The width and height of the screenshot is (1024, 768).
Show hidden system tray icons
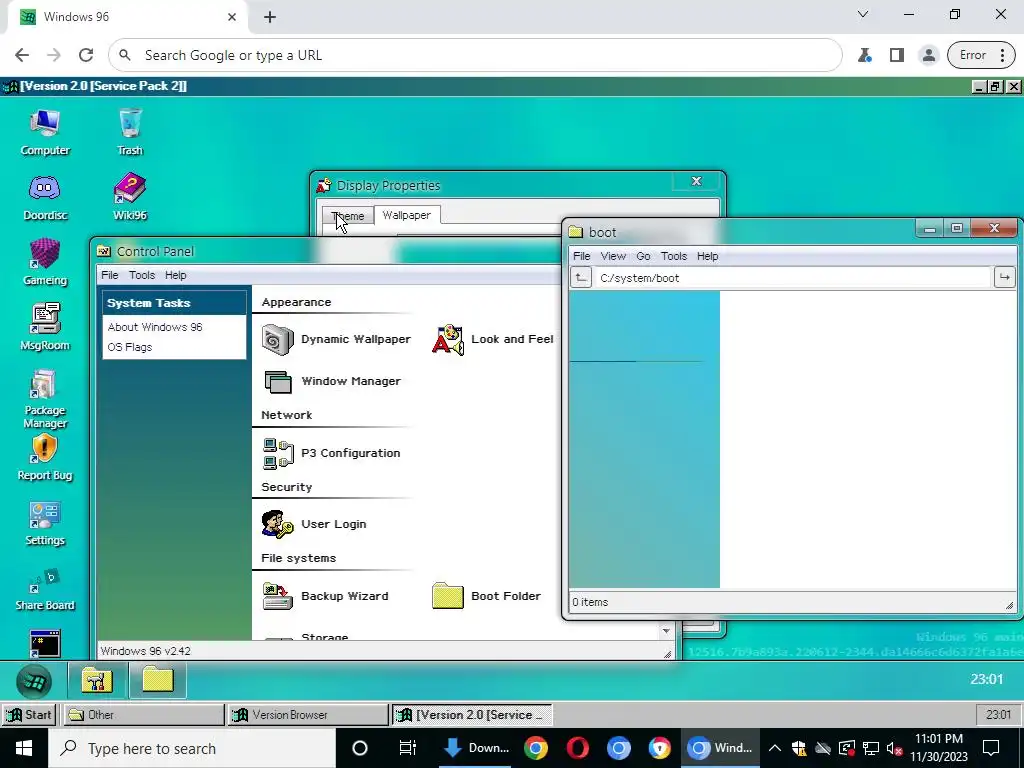[774, 748]
